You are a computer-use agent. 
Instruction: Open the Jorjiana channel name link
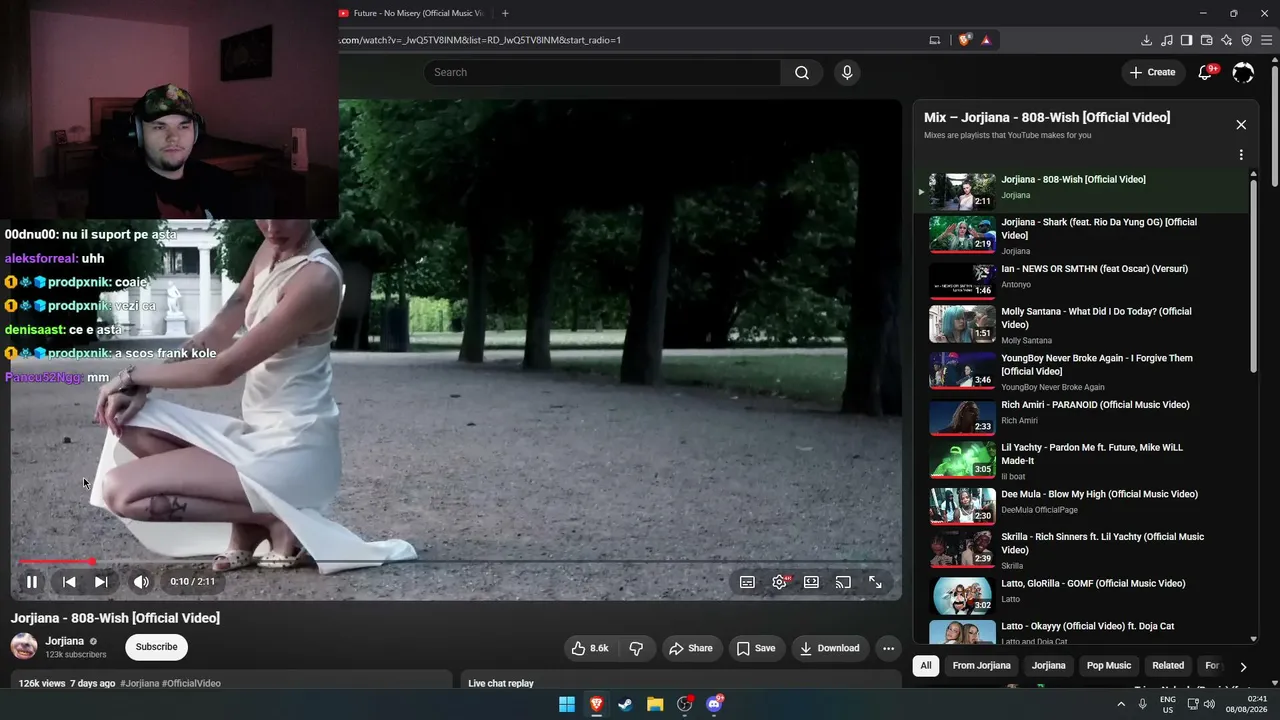[x=65, y=641]
